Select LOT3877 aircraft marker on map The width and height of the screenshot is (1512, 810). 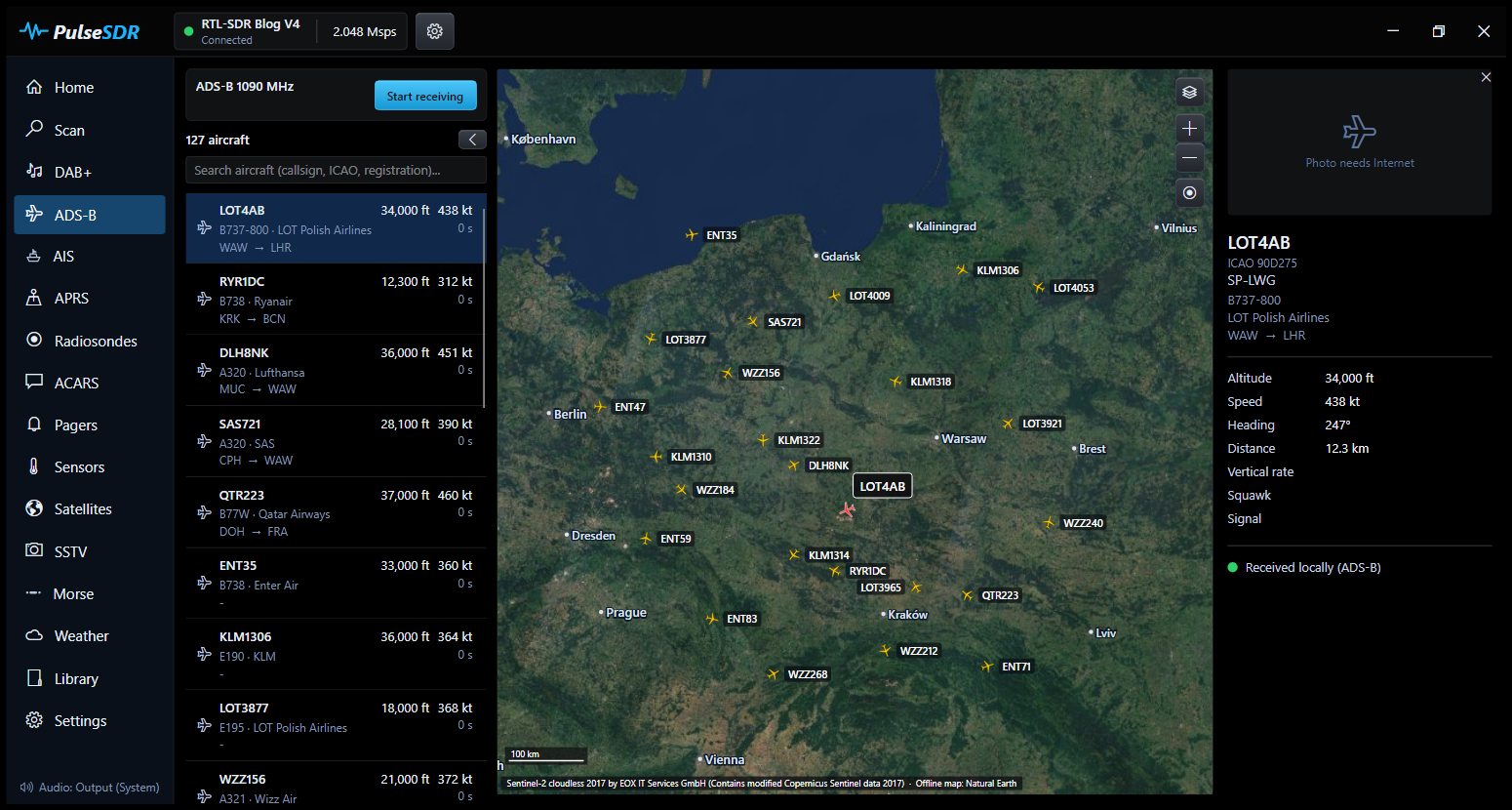651,340
